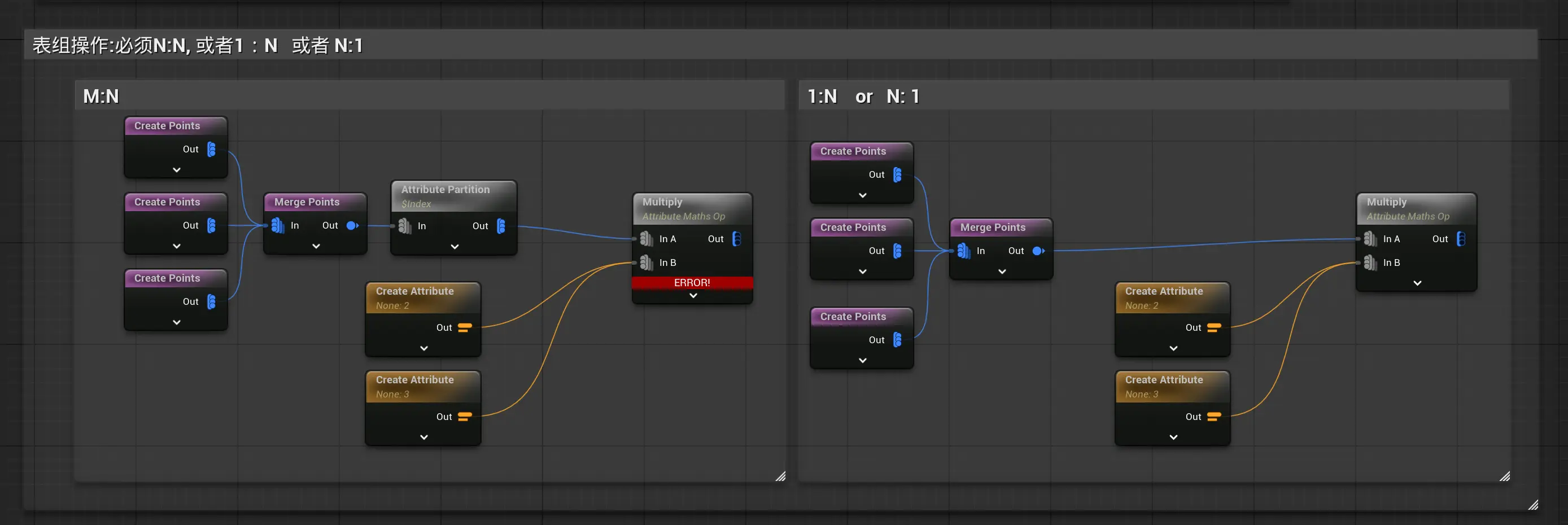1568x525 pixels.
Task: Click In B pin of Multiply node in 1:N group
Action: (x=1370, y=262)
